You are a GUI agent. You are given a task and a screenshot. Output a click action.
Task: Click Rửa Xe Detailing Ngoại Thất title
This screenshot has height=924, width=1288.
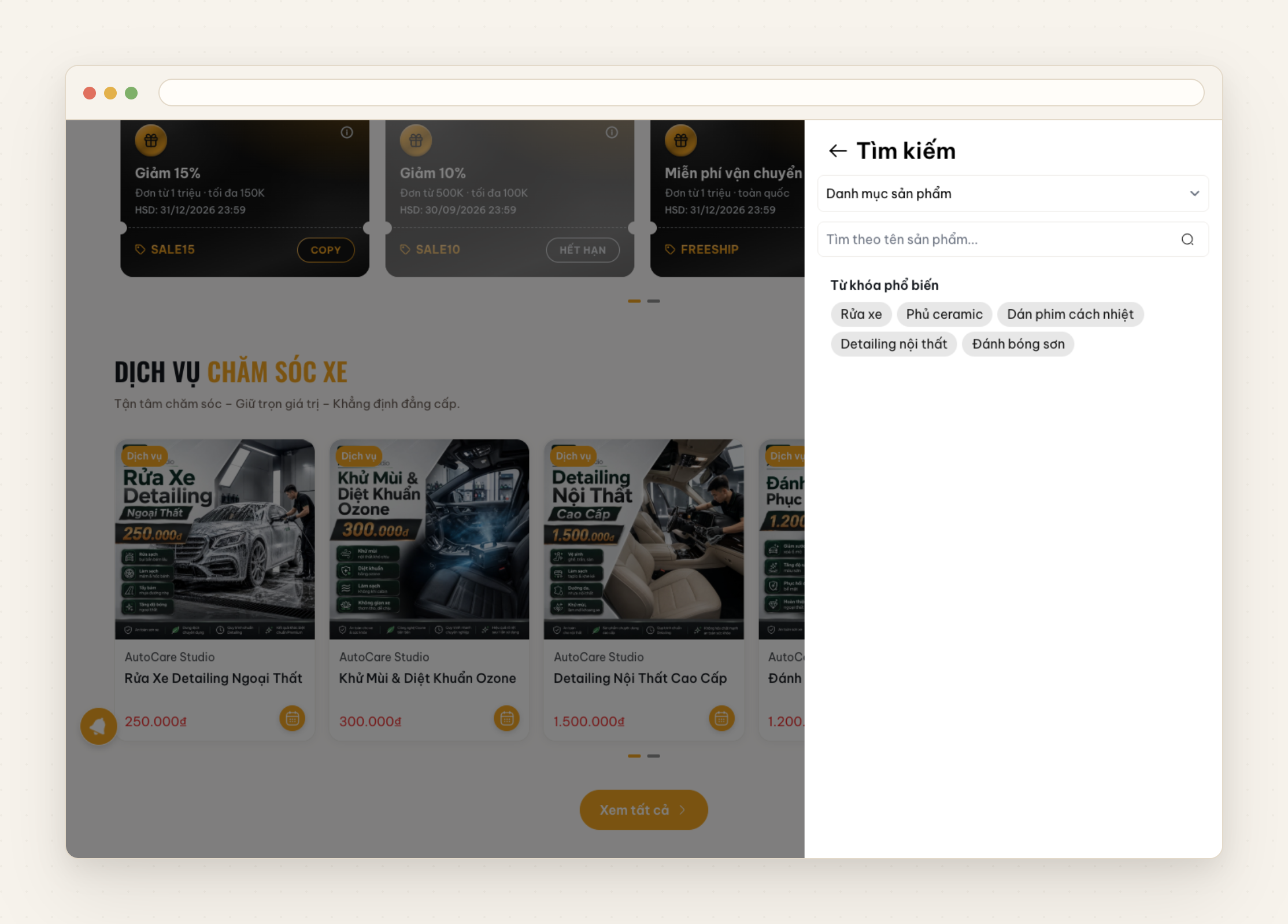(213, 678)
